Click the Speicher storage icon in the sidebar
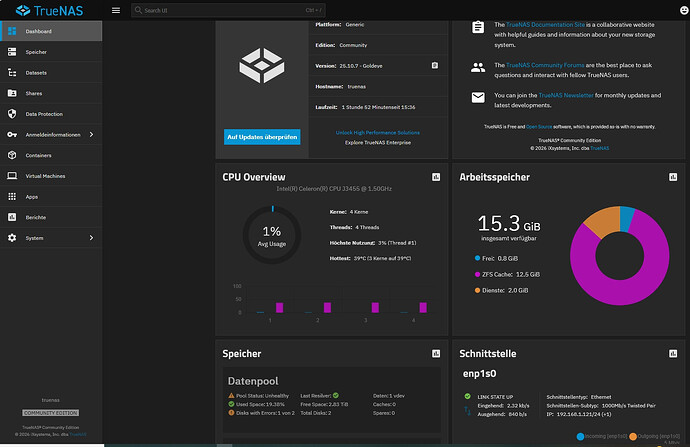690x447 pixels. point(12,51)
